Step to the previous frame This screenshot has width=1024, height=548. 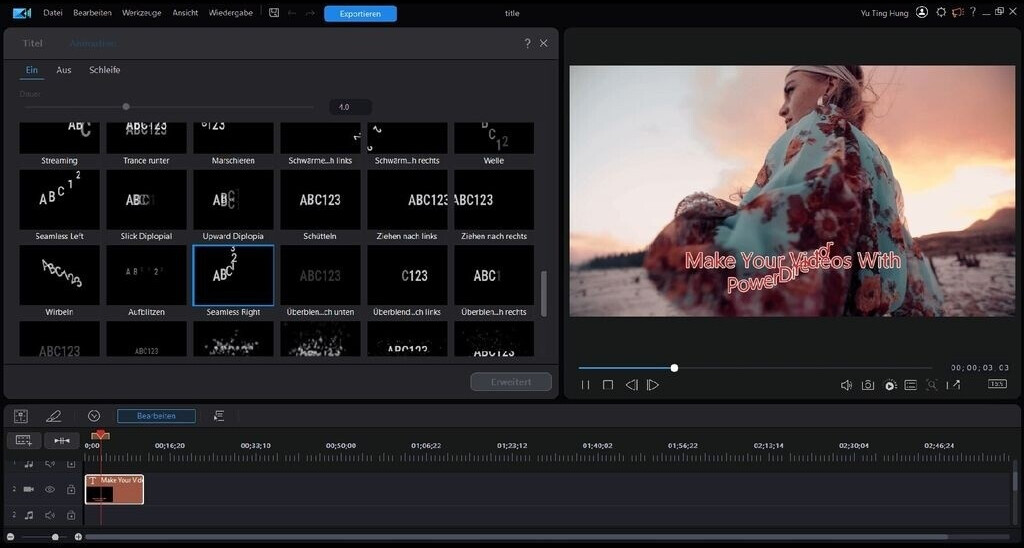(631, 385)
